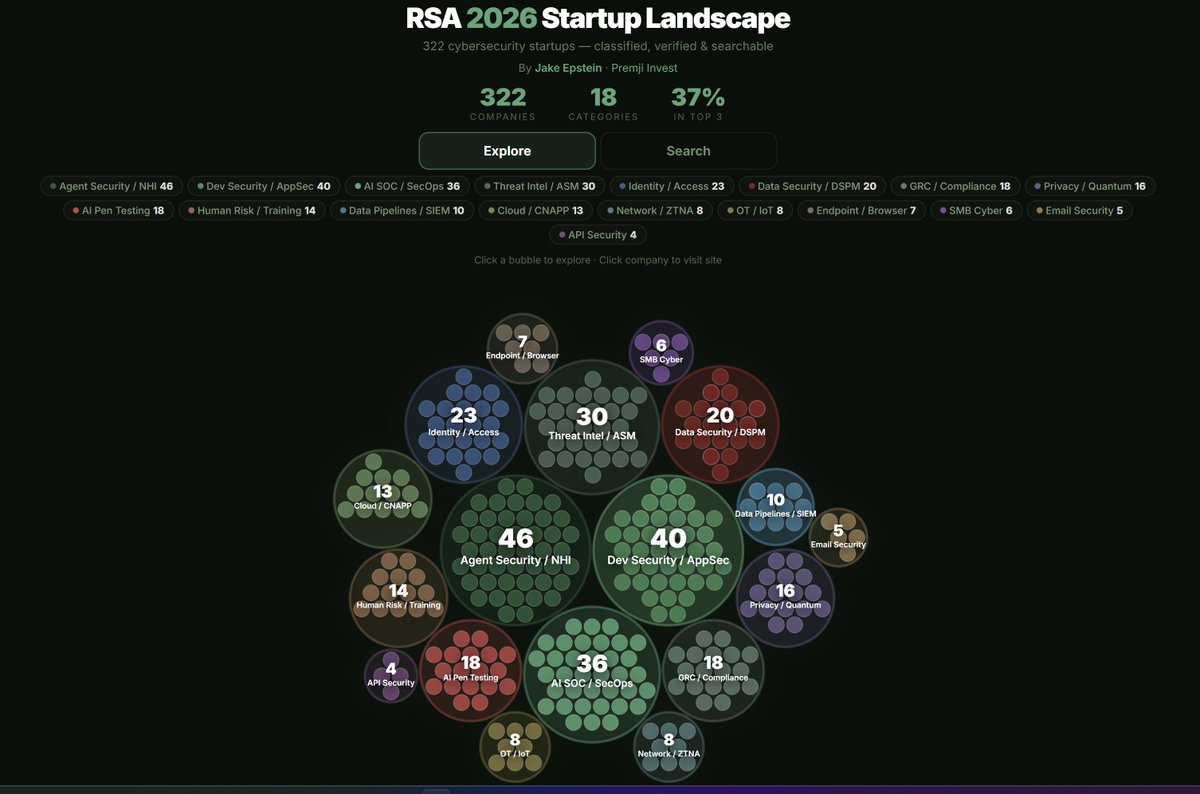Open the Network / ZTNA bubble

(669, 746)
